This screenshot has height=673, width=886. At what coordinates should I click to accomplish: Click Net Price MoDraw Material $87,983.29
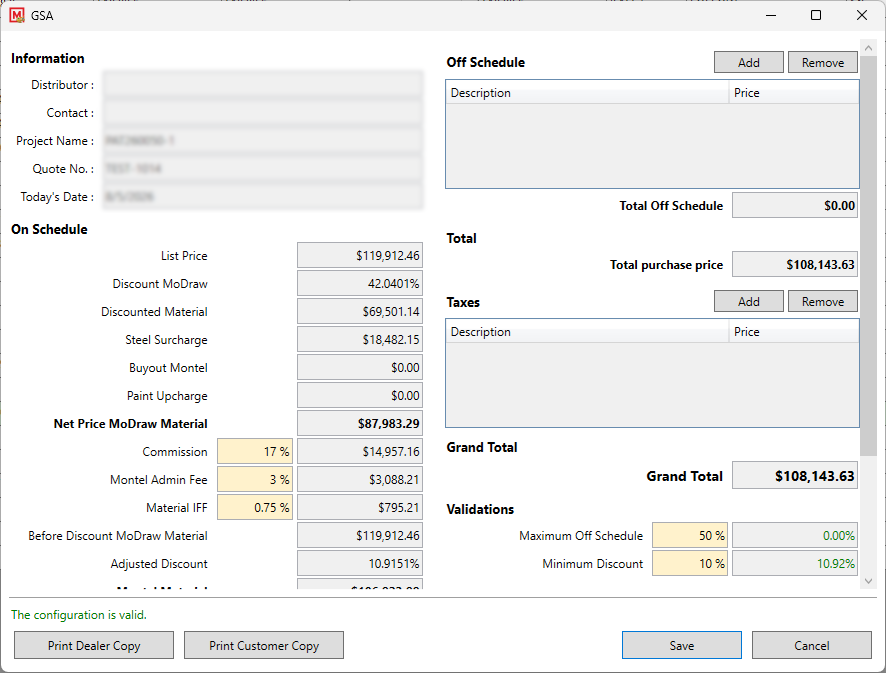click(x=360, y=423)
